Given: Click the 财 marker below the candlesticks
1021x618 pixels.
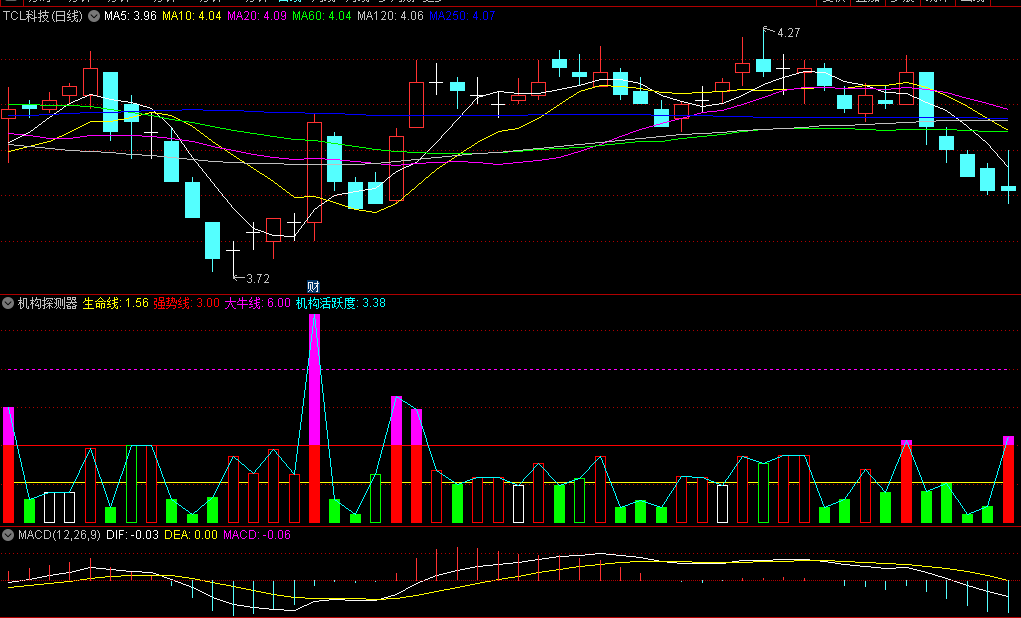Looking at the screenshot, I should coord(313,287).
